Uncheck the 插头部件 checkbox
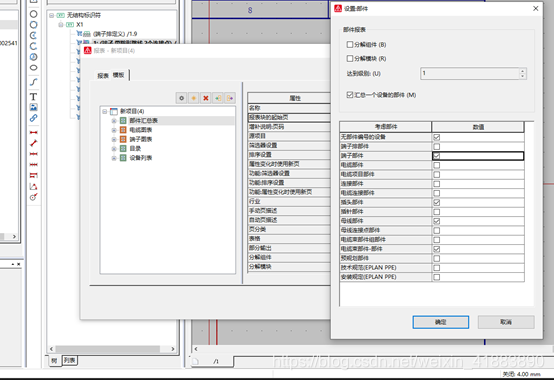 pos(437,202)
